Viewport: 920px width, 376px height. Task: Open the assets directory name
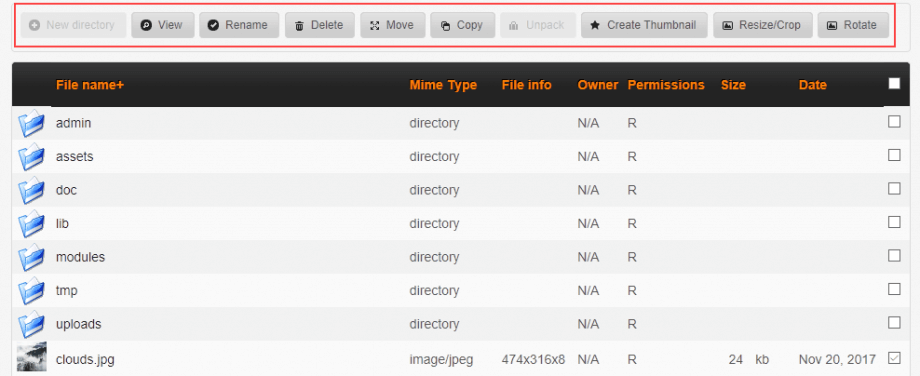(x=75, y=157)
